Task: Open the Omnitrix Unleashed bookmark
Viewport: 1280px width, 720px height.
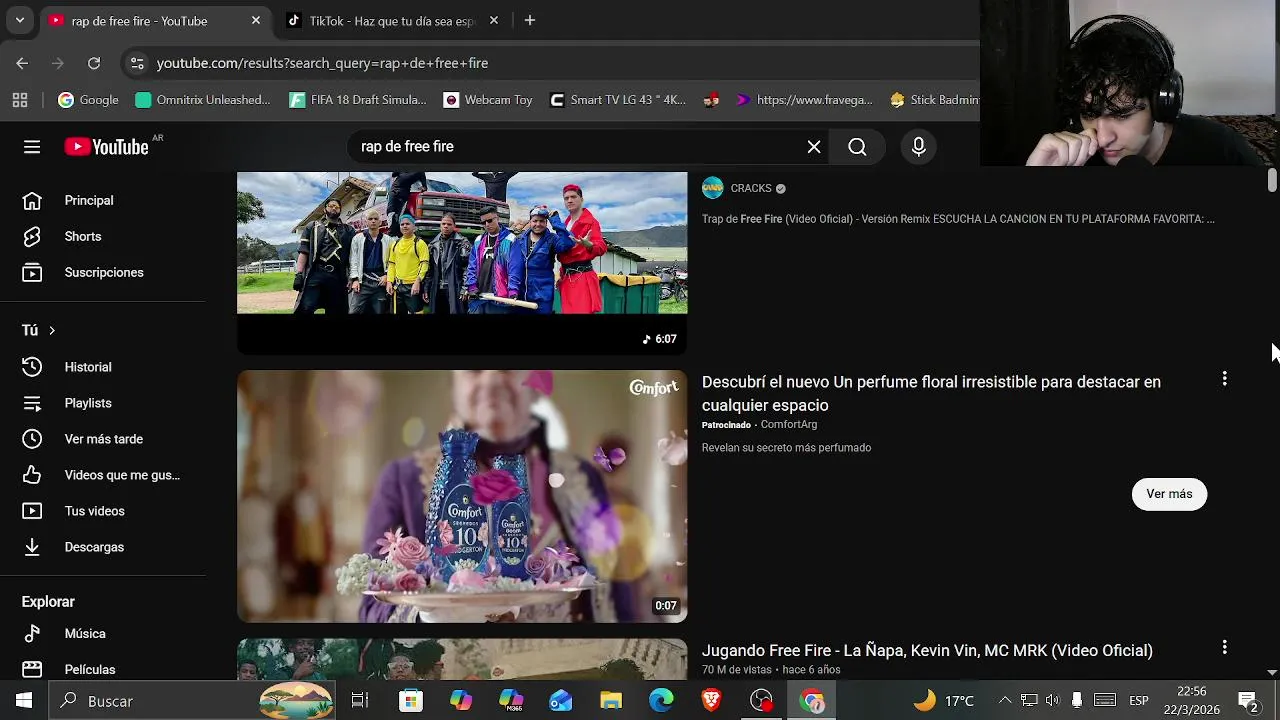Action: (203, 100)
